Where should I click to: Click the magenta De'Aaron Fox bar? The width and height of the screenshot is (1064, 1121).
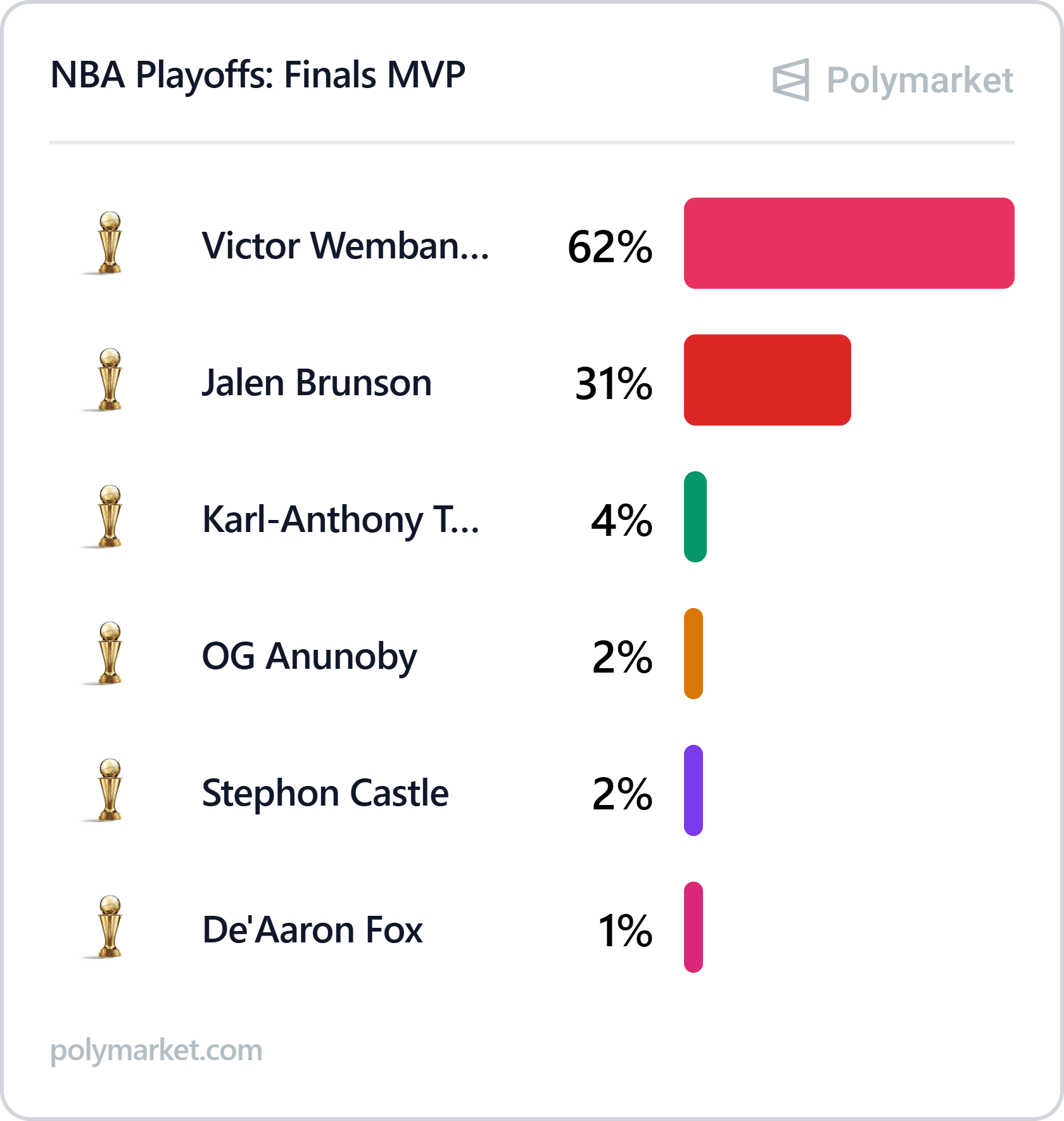click(x=693, y=927)
